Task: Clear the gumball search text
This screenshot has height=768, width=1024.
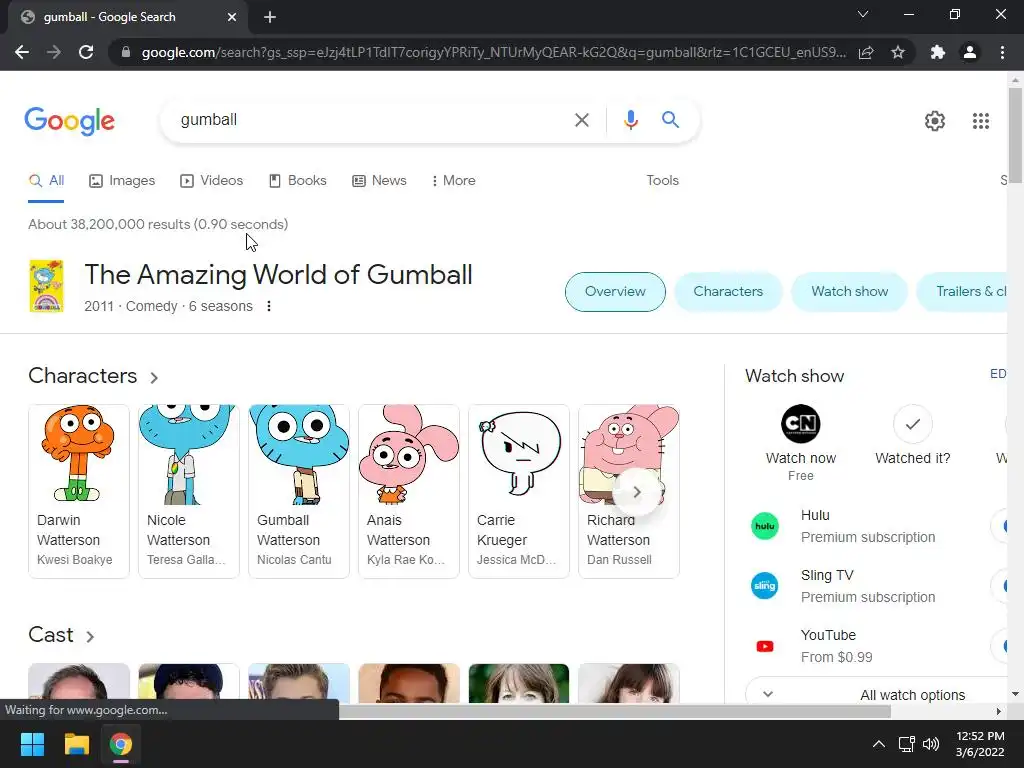Action: pos(581,120)
